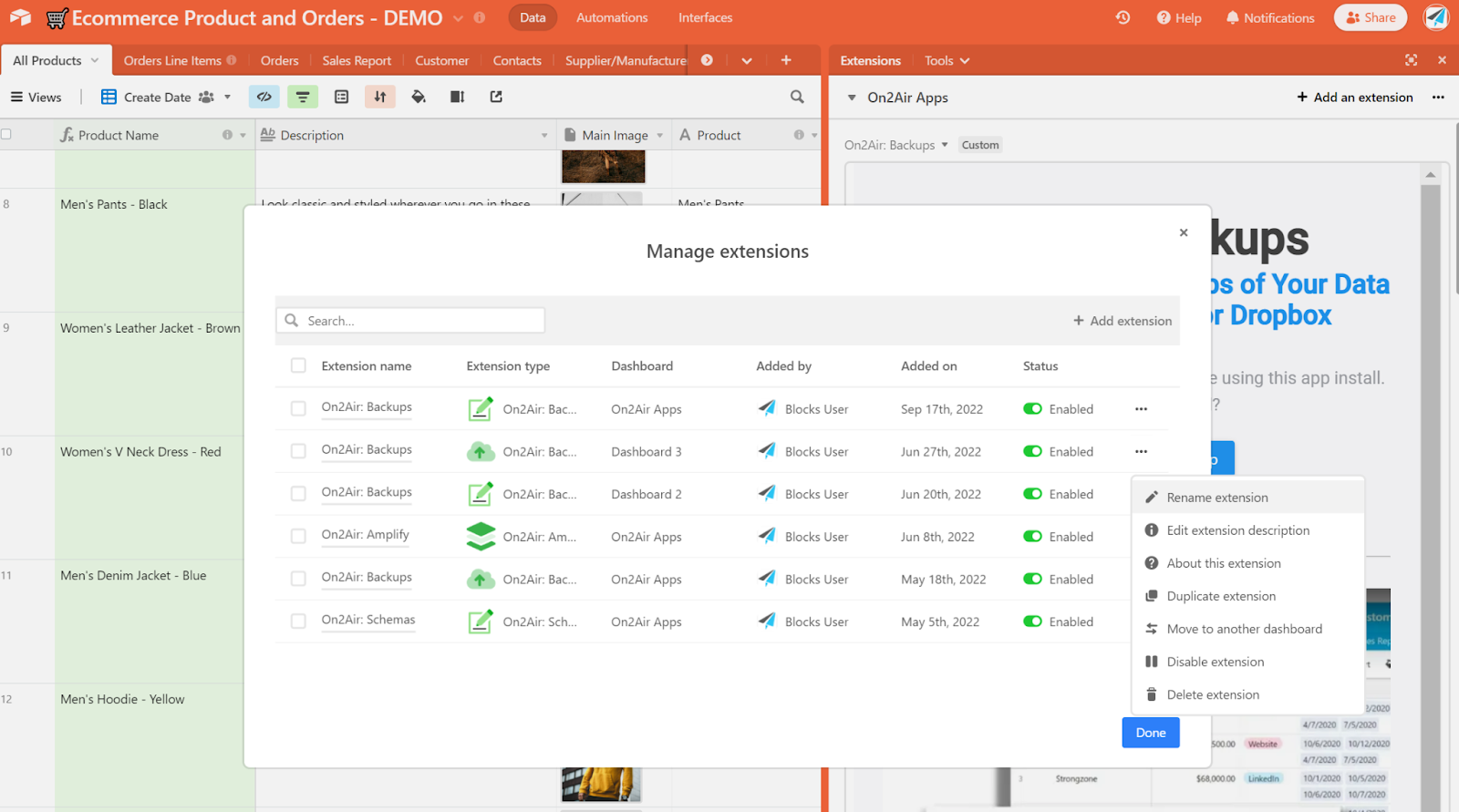Screen dimensions: 1459x812
Task: Click the table search magnifier icon
Action: coord(797,97)
